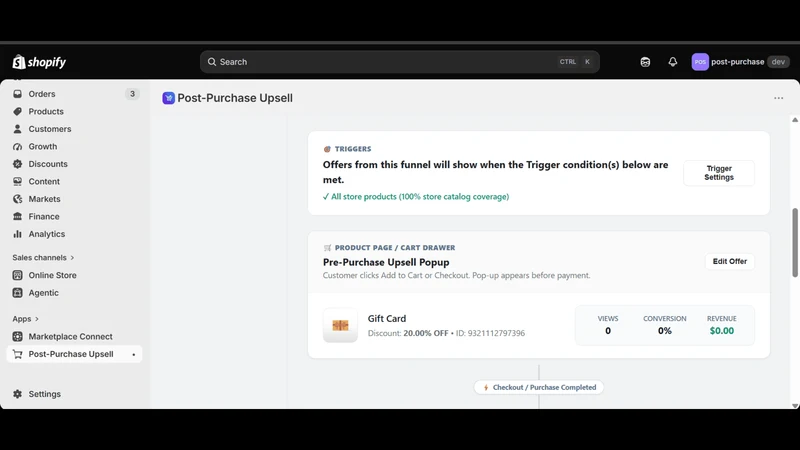This screenshot has height=450, width=800.
Task: Open Settings in the sidebar
Action: 44,394
